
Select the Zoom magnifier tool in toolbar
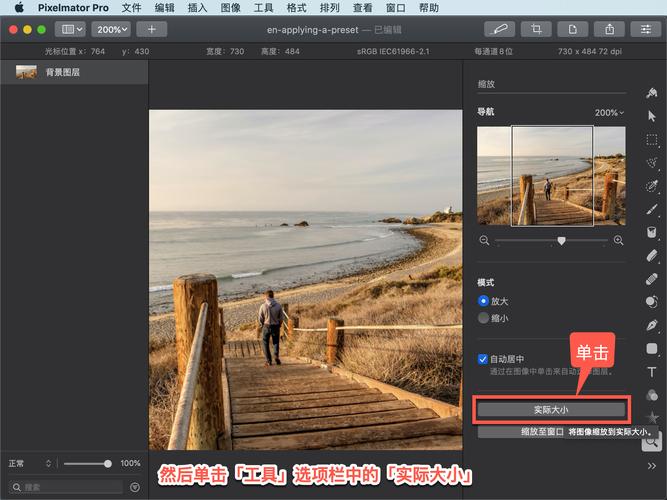[x=651, y=443]
